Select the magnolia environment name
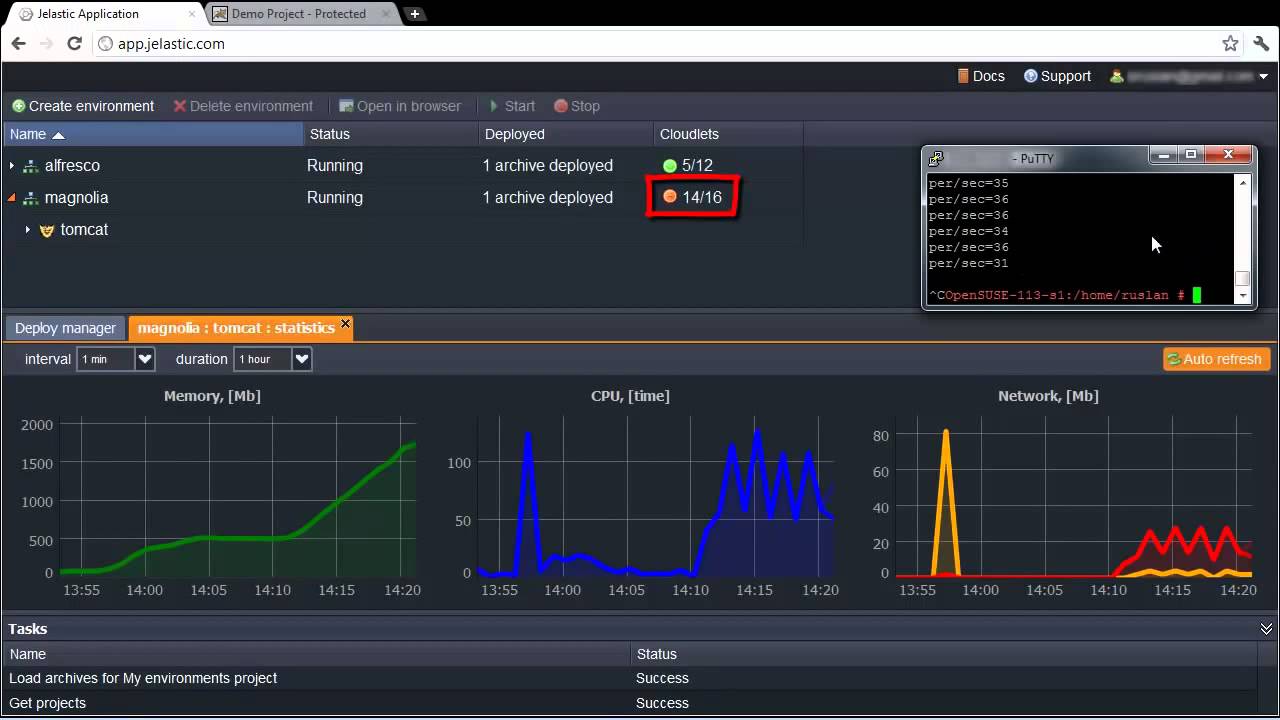 76,198
